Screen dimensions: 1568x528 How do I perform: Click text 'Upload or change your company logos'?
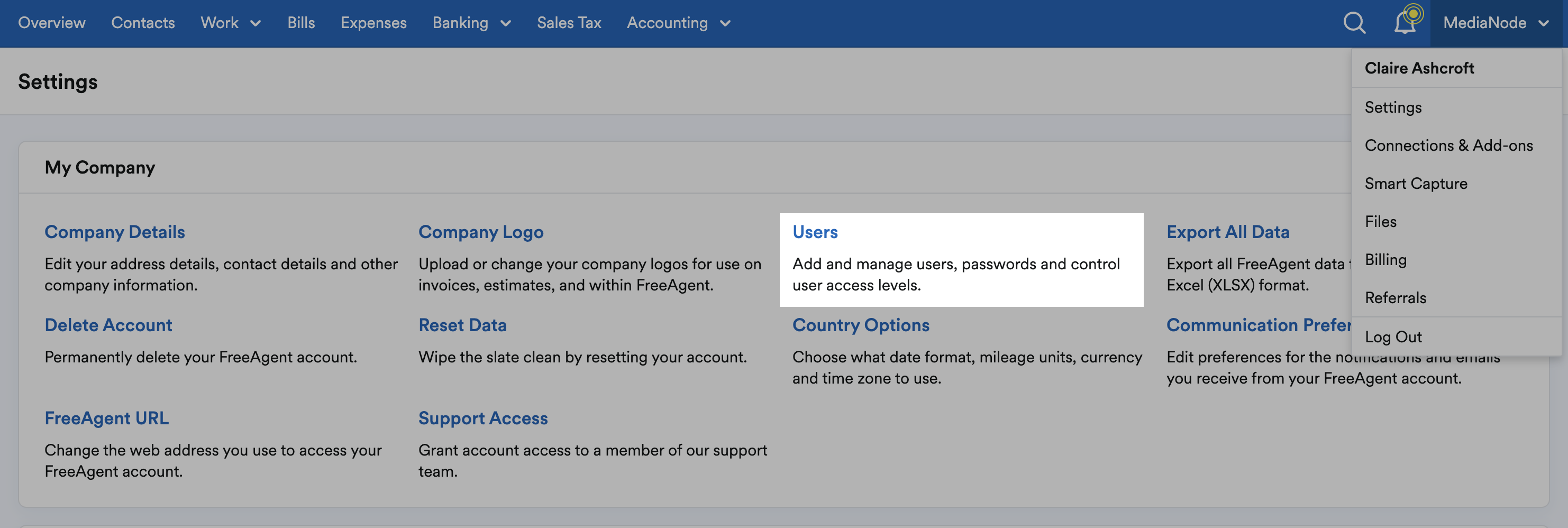pos(554,263)
